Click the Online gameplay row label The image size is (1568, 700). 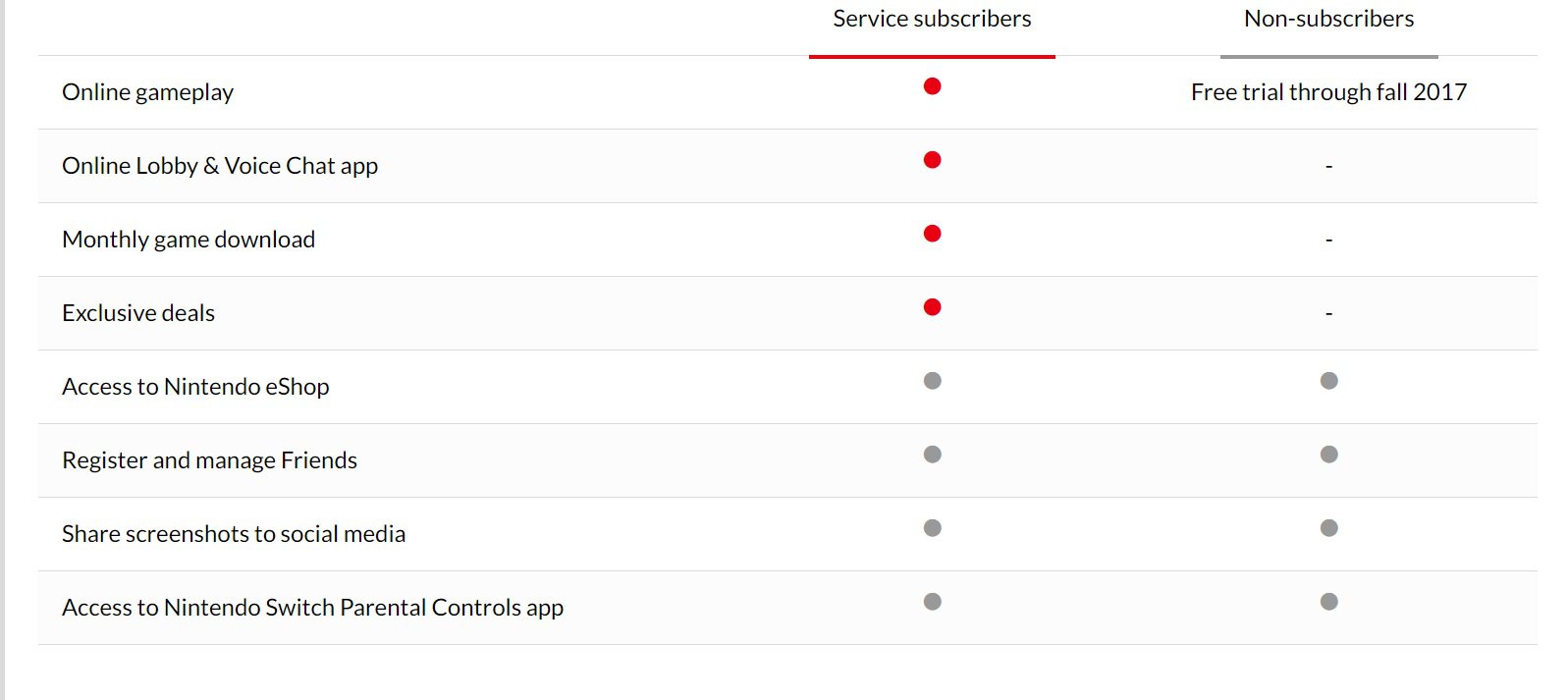(148, 92)
